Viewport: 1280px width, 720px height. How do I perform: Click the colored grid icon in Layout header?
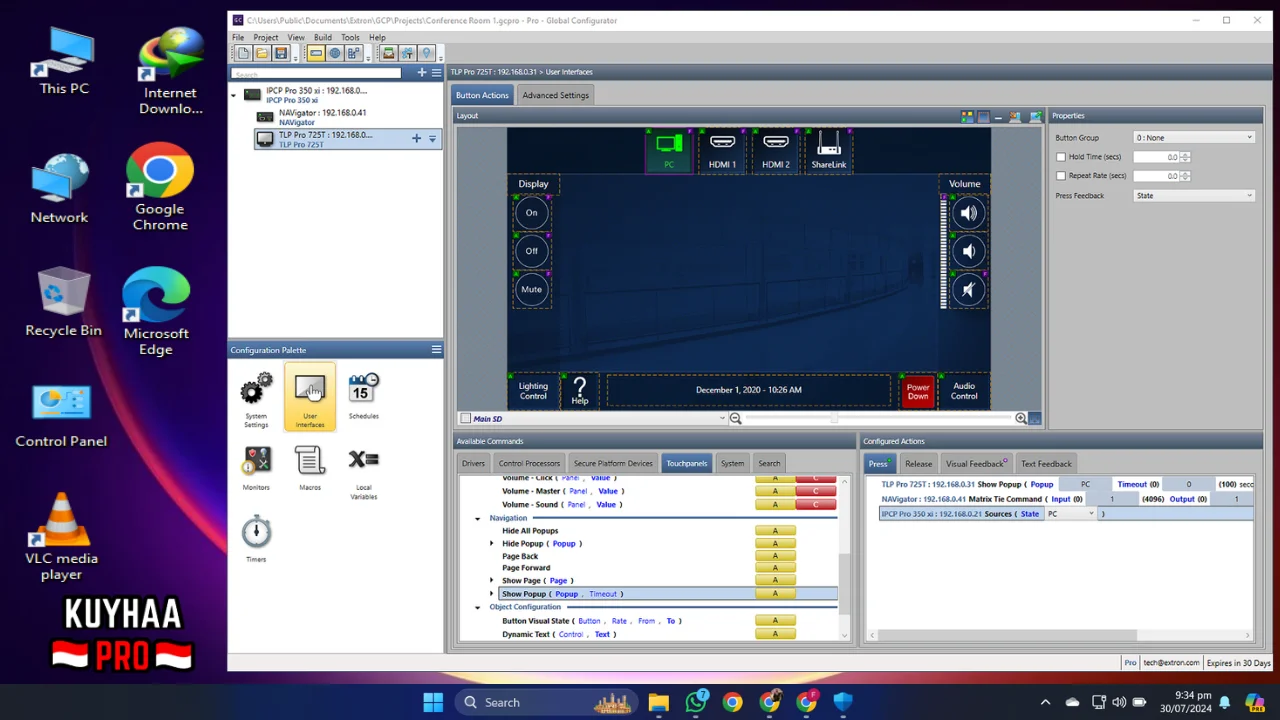967,116
